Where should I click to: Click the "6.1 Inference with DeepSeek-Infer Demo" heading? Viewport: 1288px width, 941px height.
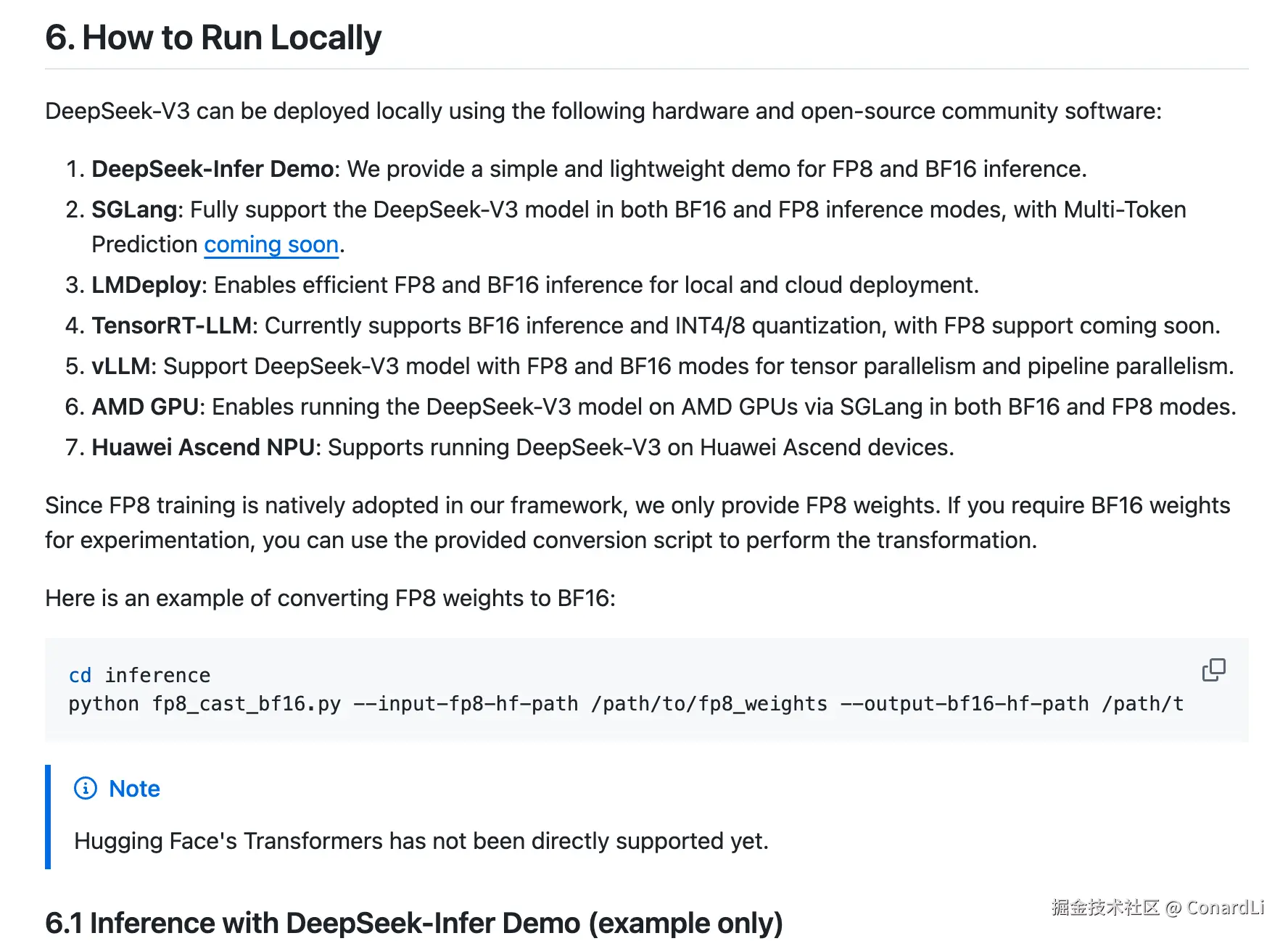tap(413, 923)
